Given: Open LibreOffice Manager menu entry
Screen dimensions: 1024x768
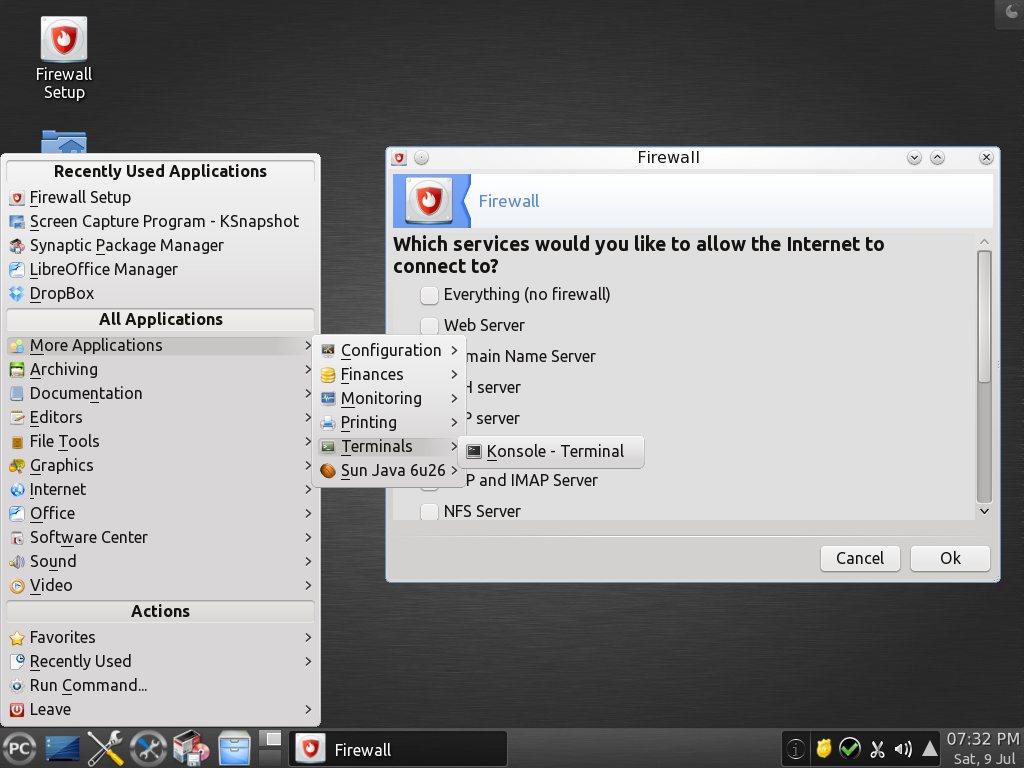Looking at the screenshot, I should tap(161, 270).
